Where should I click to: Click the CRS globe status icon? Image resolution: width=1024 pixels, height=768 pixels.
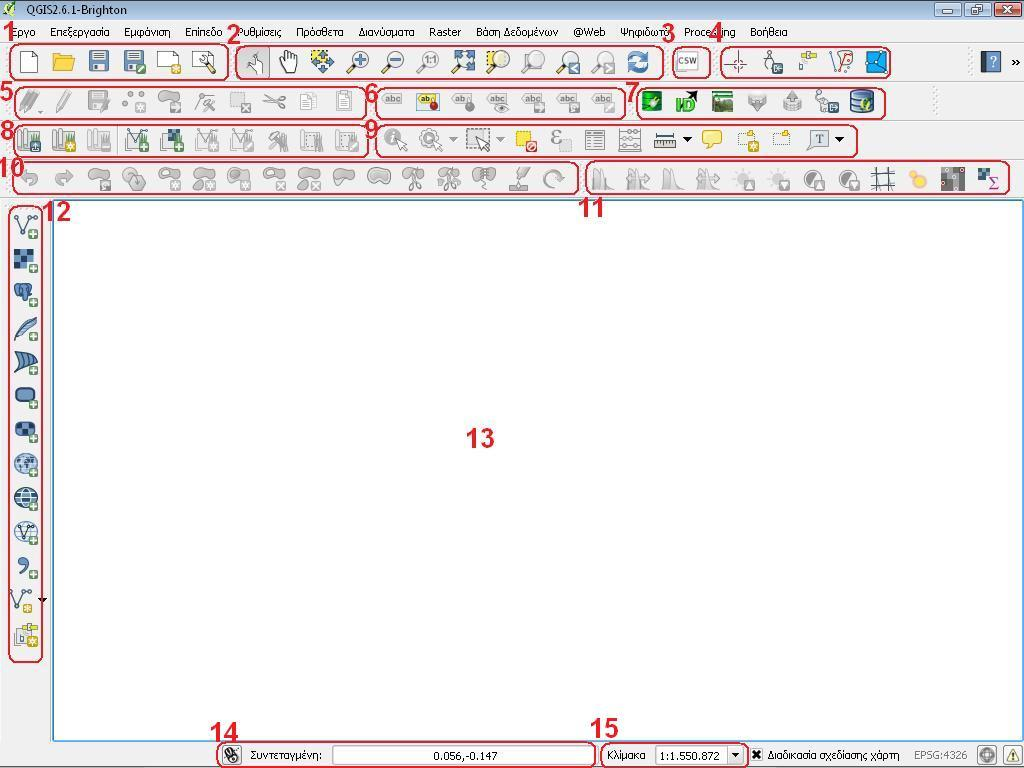click(987, 756)
